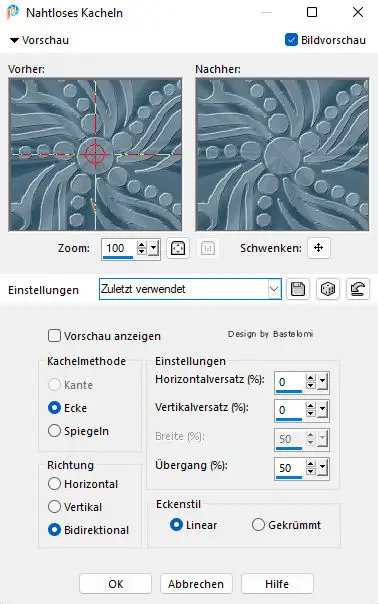
Task: Click the PaintShop Pro app icon in title bar
Action: 13,12
